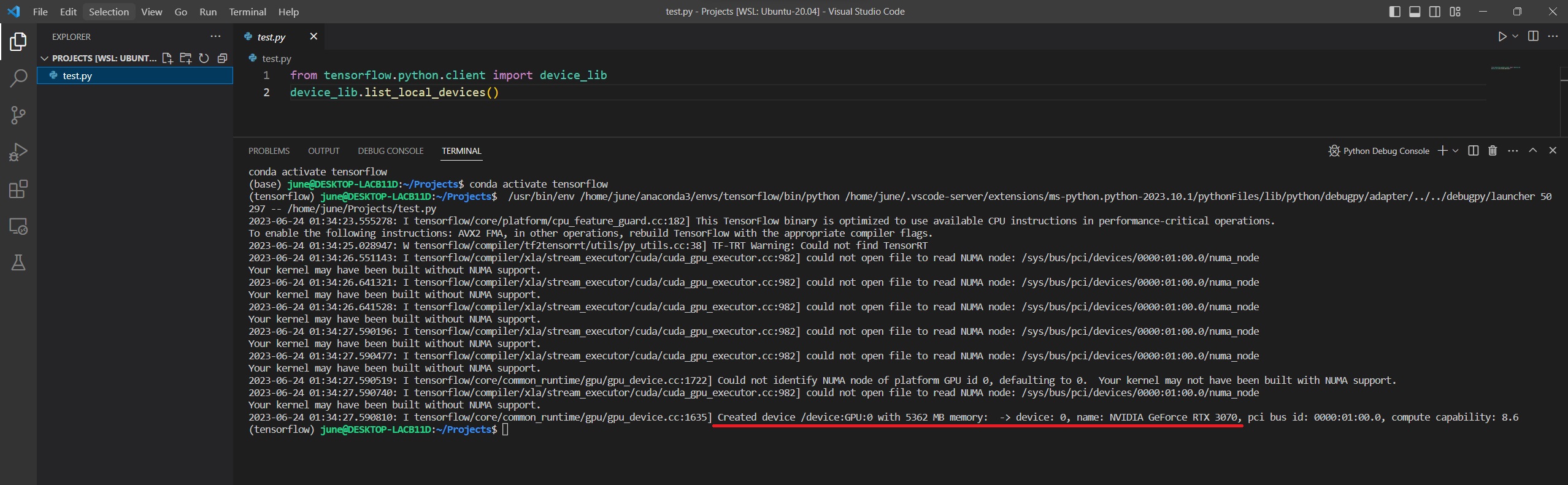Open the Help menu
The image size is (1568, 485).
pos(288,12)
